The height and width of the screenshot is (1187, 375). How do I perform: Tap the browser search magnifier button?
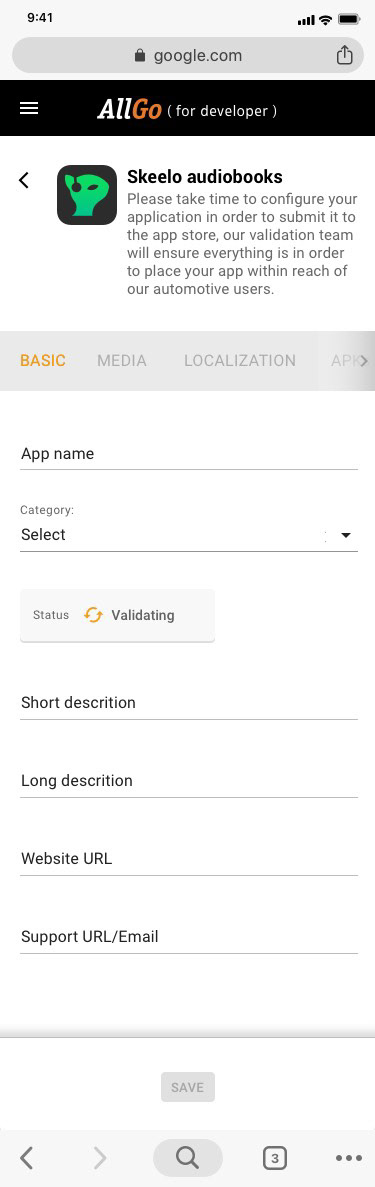click(188, 1157)
